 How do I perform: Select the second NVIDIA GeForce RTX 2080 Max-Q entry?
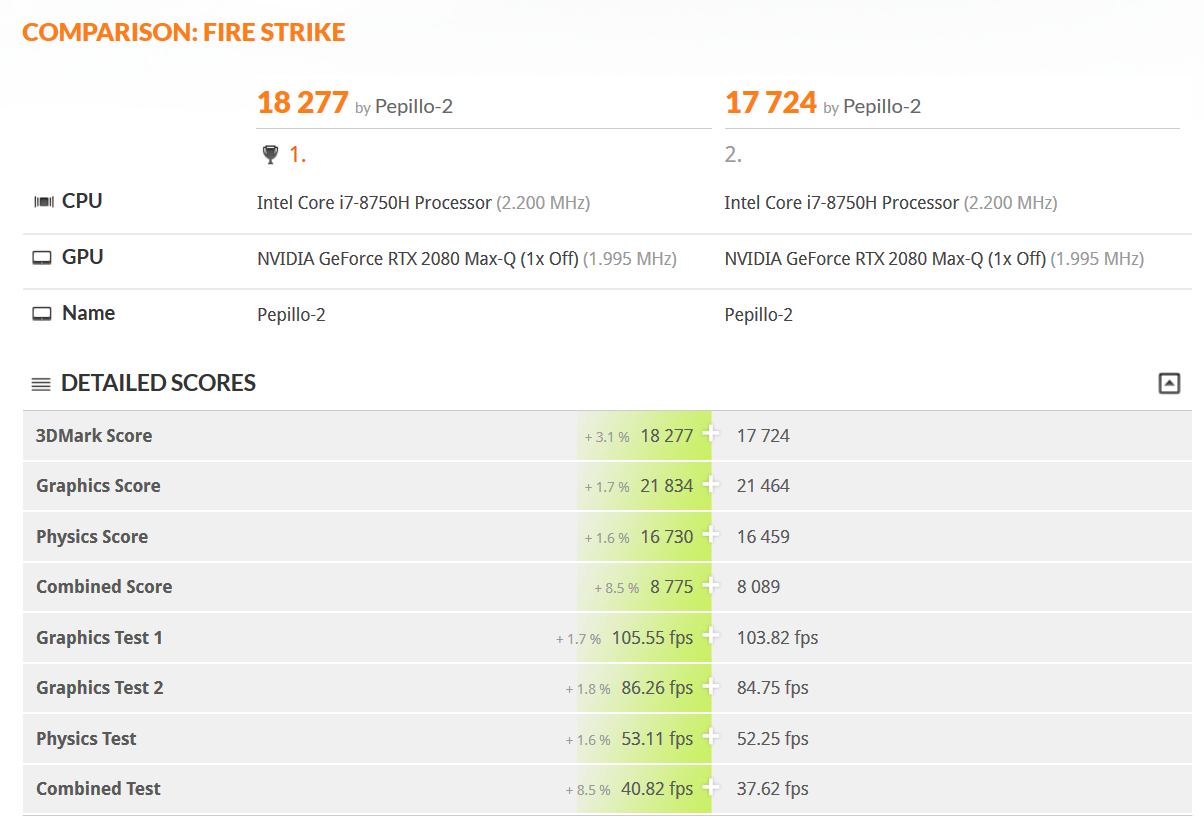(x=885, y=259)
